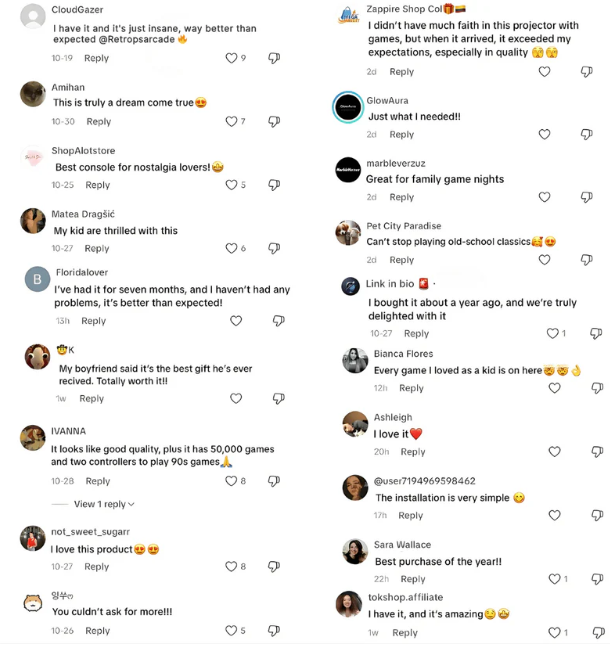Image resolution: width=610 pixels, height=647 pixels.
Task: Dislike tokshop.affiliate's comment
Action: click(596, 633)
